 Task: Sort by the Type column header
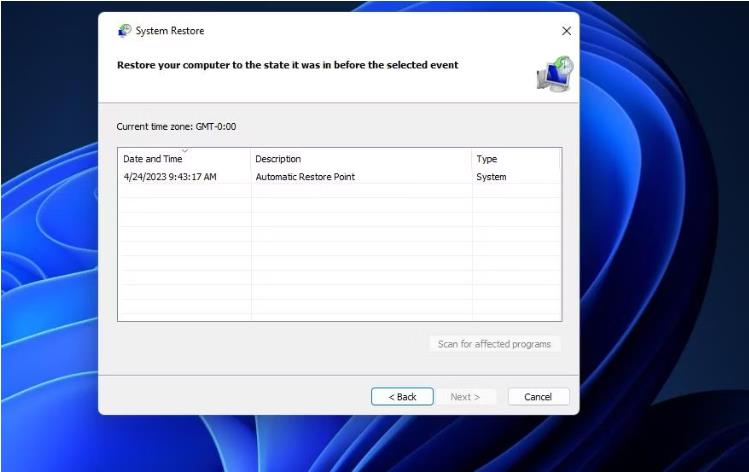click(516, 159)
